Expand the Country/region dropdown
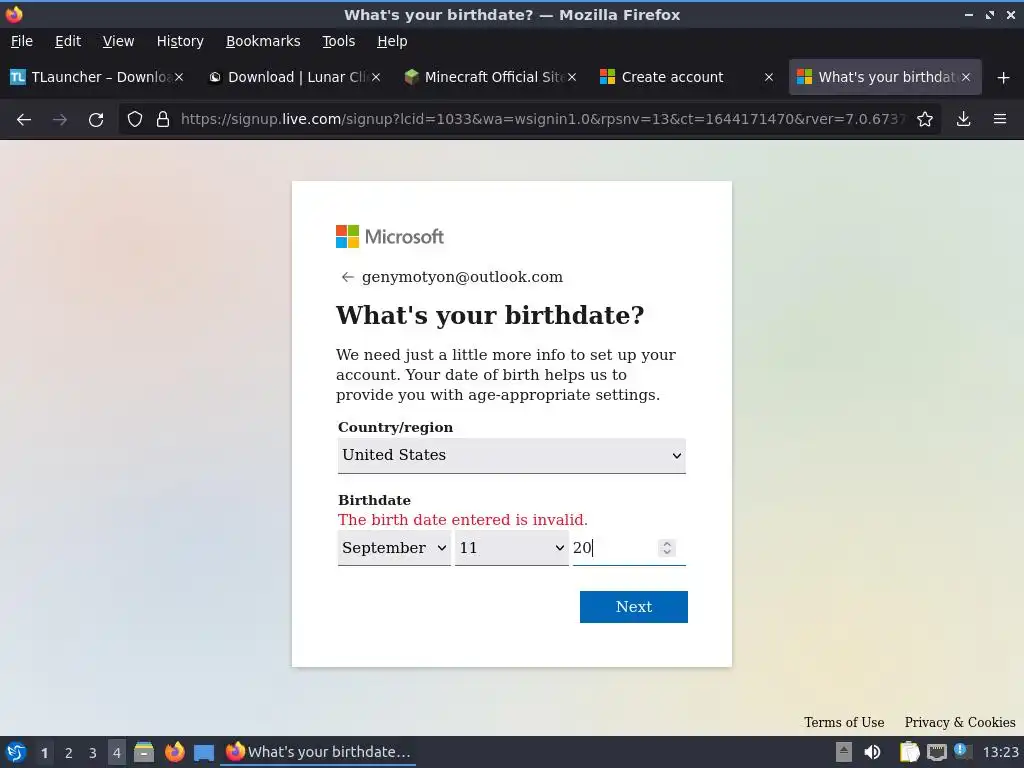The image size is (1024, 768). coord(511,455)
